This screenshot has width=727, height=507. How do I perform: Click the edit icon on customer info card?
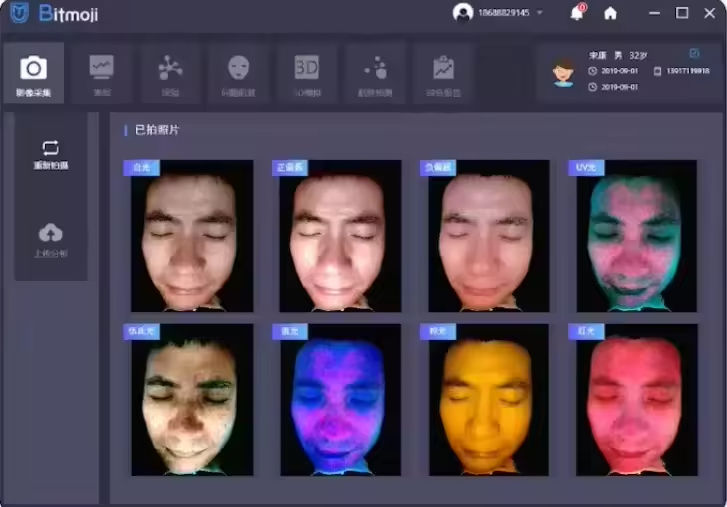pyautogui.click(x=695, y=52)
